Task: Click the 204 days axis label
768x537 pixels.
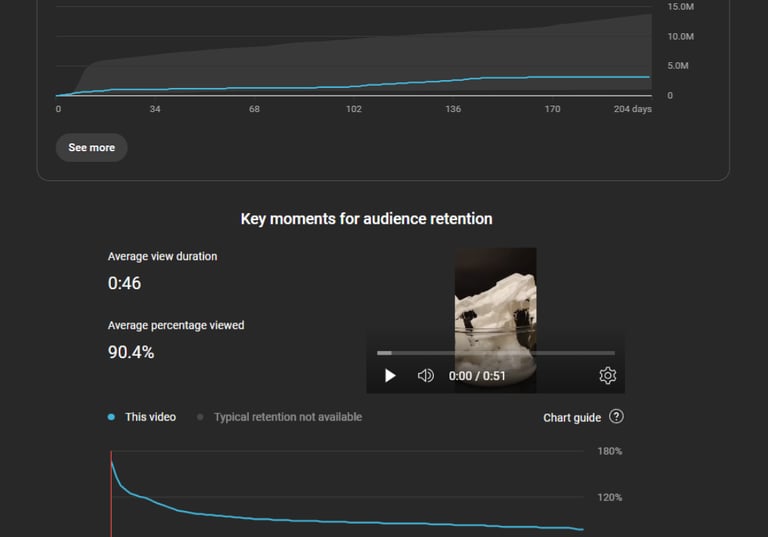Action: point(632,109)
